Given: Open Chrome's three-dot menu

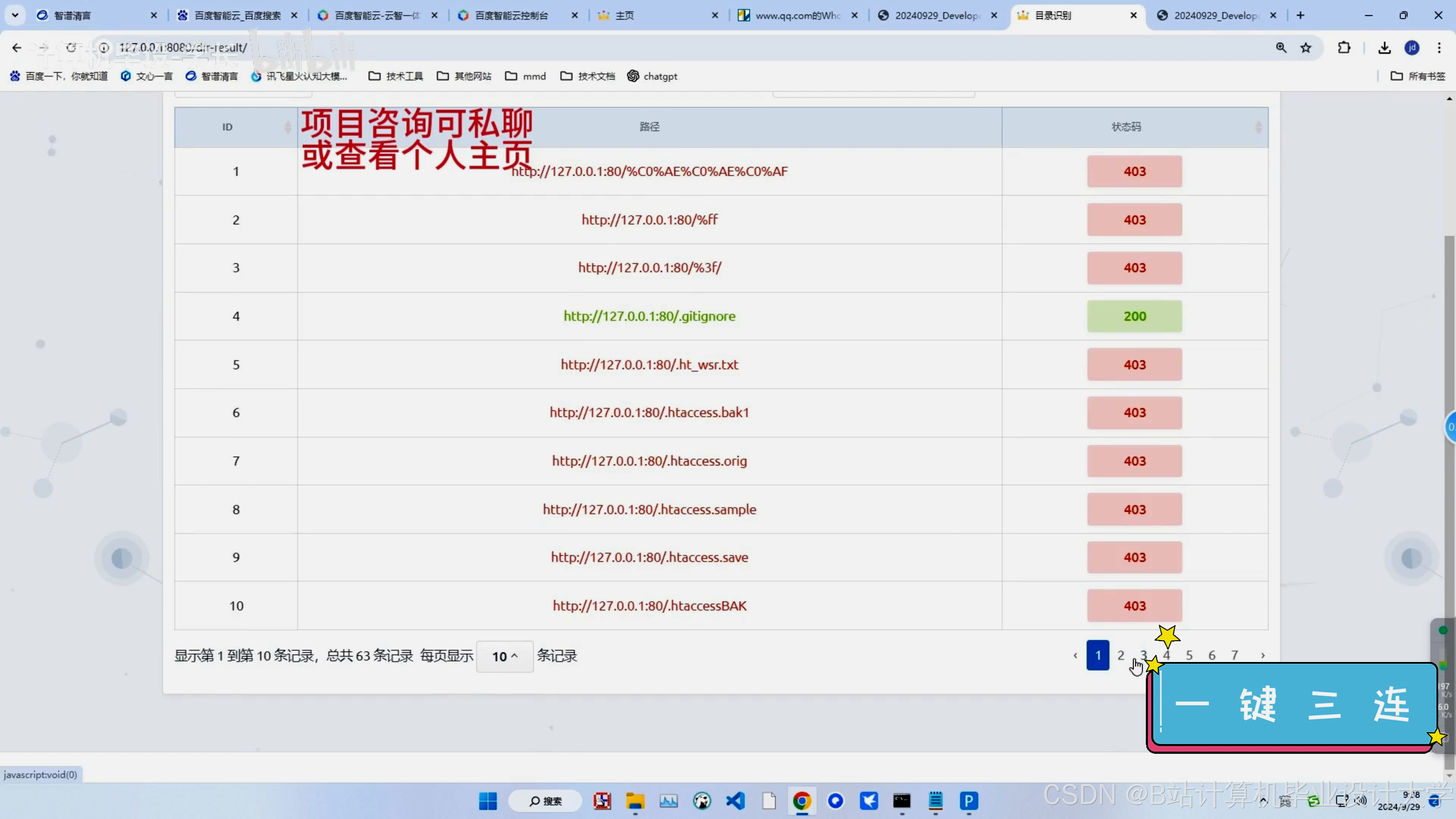Looking at the screenshot, I should 1439,48.
